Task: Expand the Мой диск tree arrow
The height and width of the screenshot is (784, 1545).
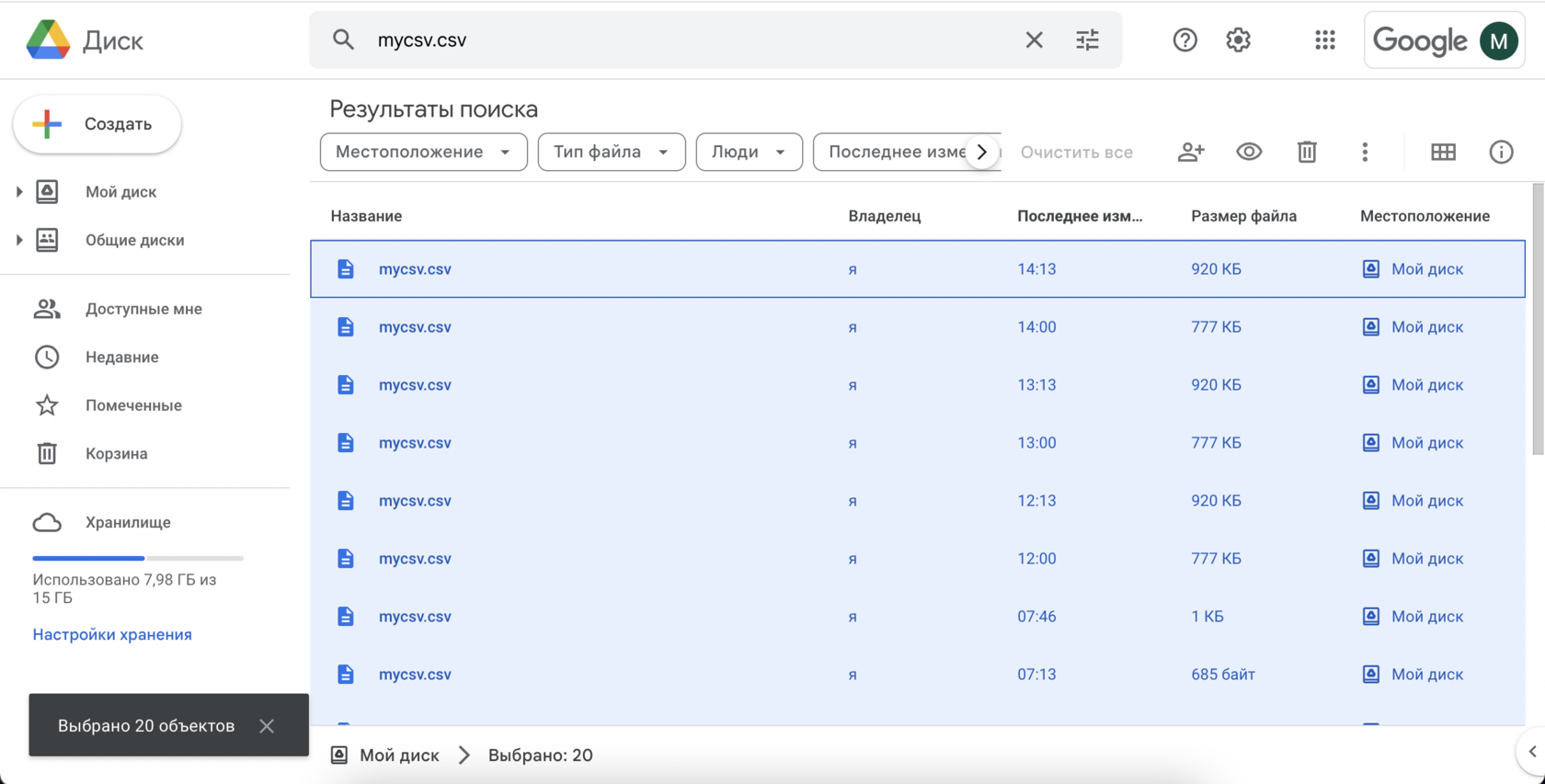Action: click(18, 191)
